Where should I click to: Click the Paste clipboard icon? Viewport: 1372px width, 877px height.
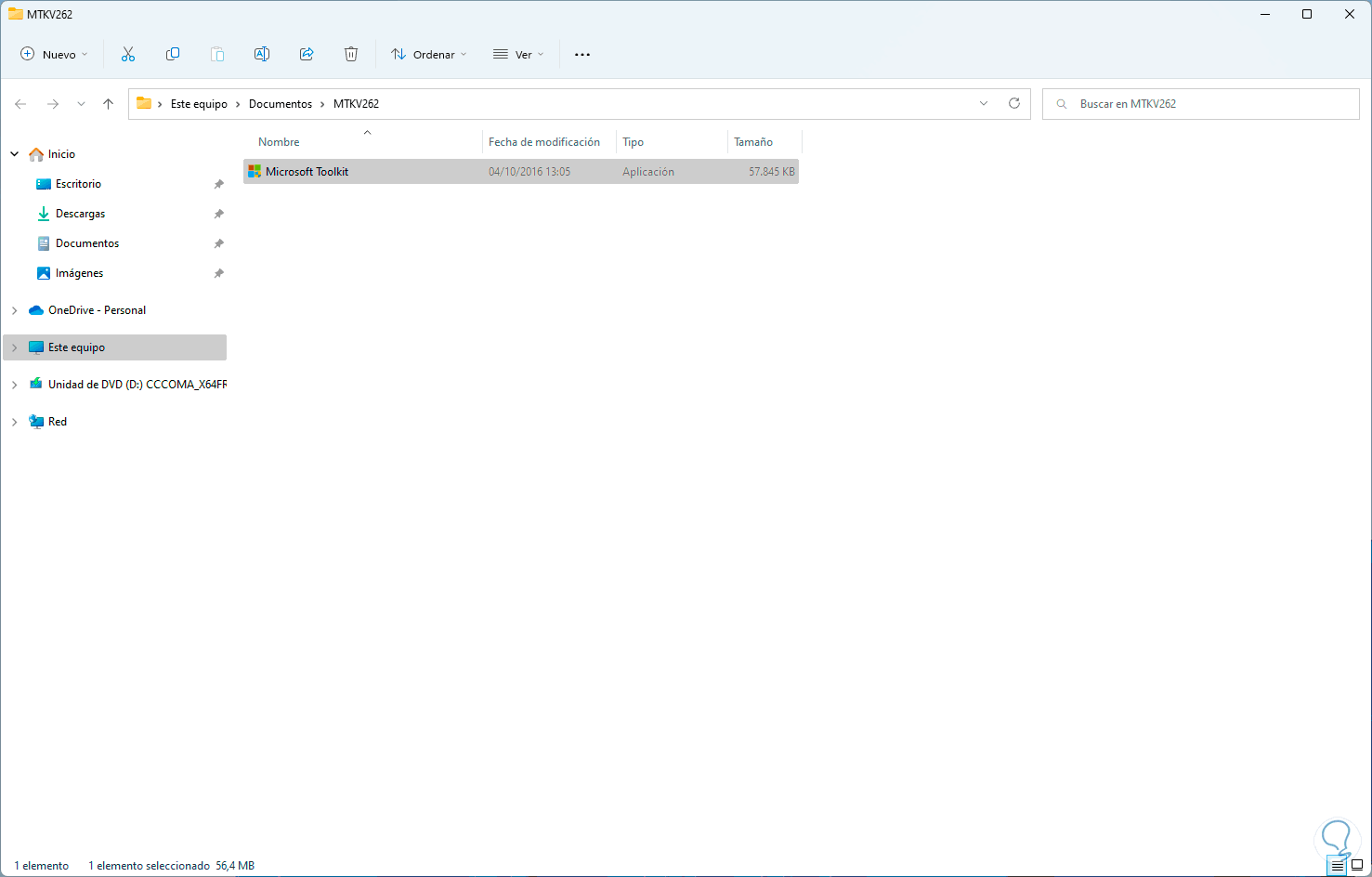point(217,55)
